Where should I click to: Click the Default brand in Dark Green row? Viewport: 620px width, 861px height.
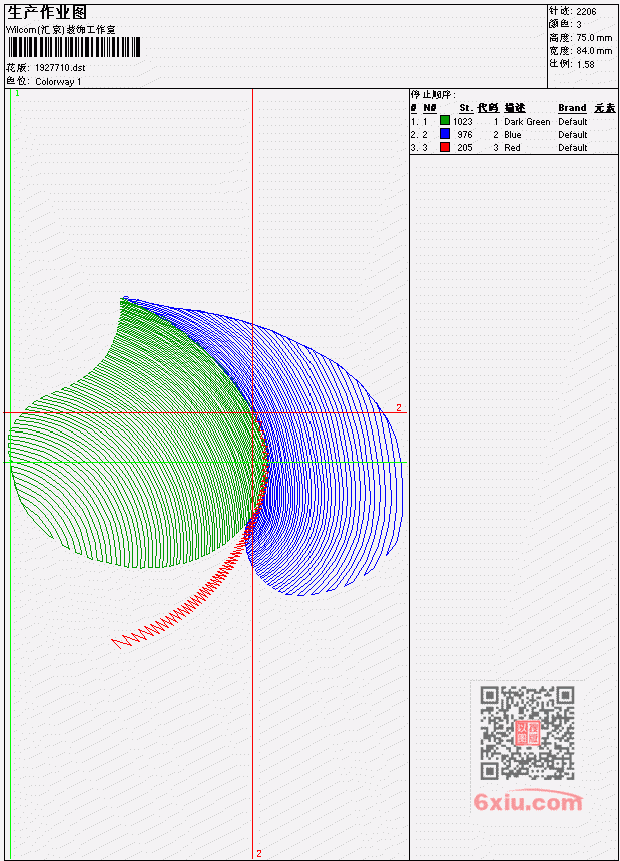click(x=572, y=121)
